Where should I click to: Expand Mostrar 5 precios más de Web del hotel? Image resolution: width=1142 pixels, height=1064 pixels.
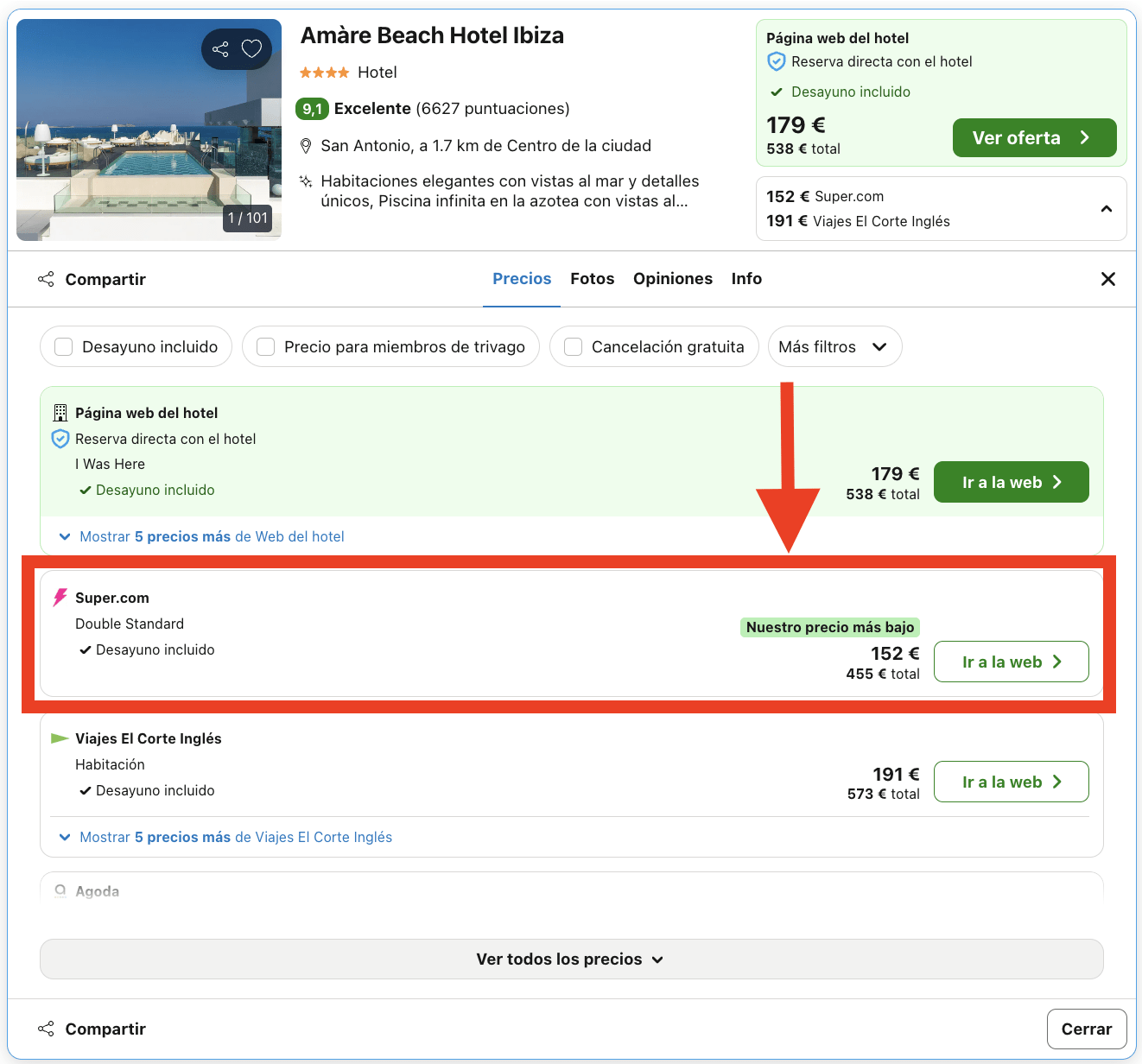(x=201, y=536)
